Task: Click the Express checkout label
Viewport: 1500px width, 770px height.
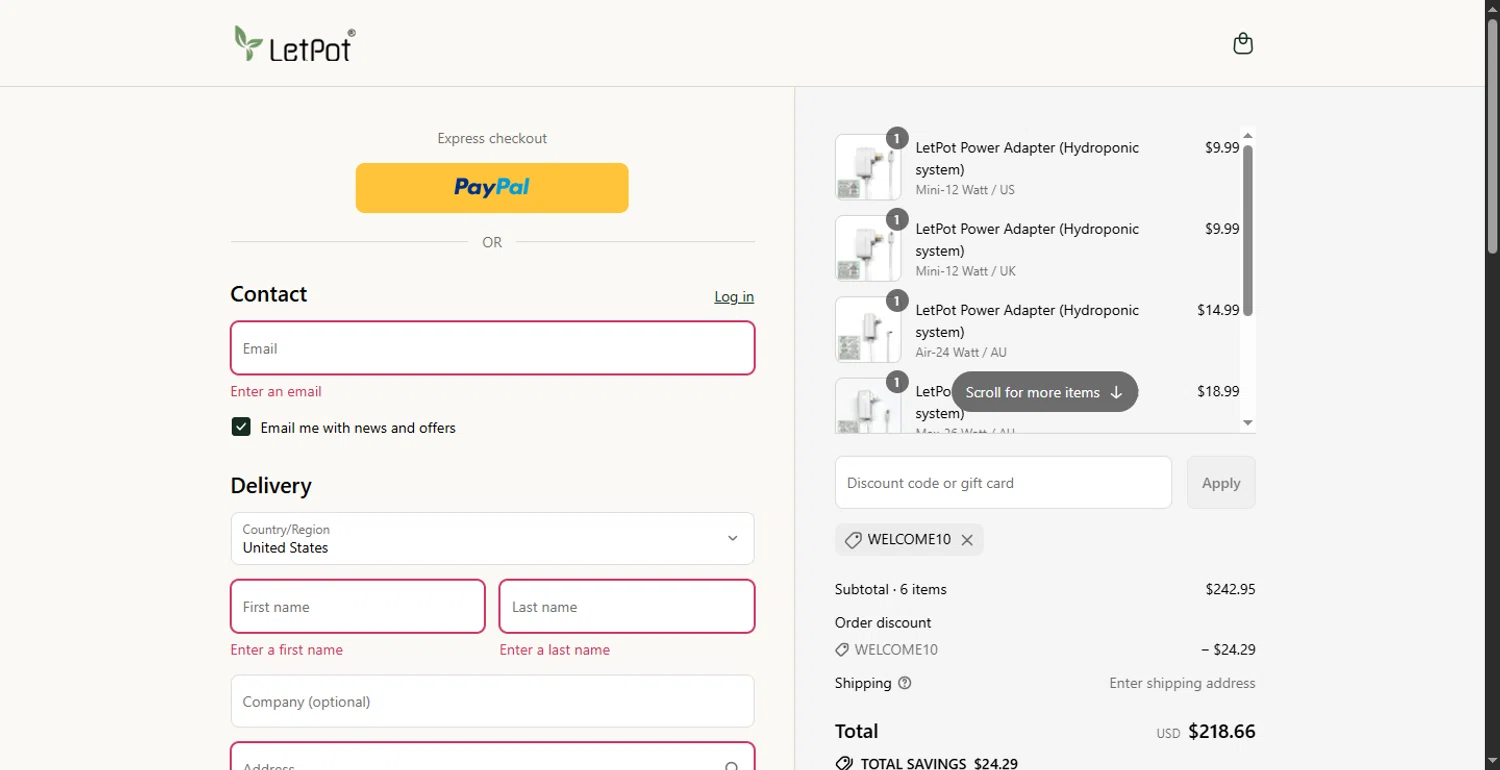Action: [492, 138]
